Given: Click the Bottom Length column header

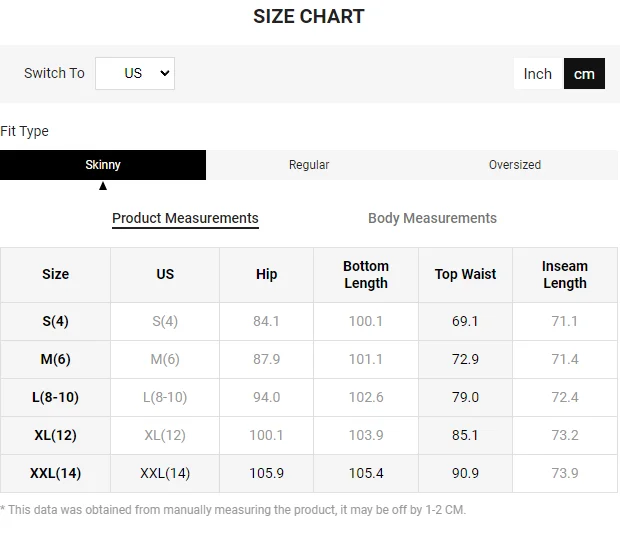Looking at the screenshot, I should pyautogui.click(x=366, y=274).
